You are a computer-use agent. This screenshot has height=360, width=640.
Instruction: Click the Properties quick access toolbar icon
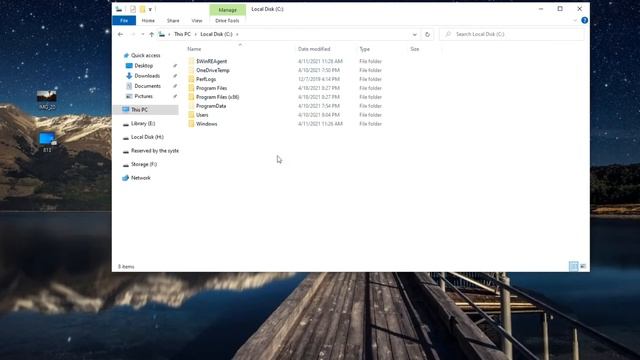coord(133,9)
